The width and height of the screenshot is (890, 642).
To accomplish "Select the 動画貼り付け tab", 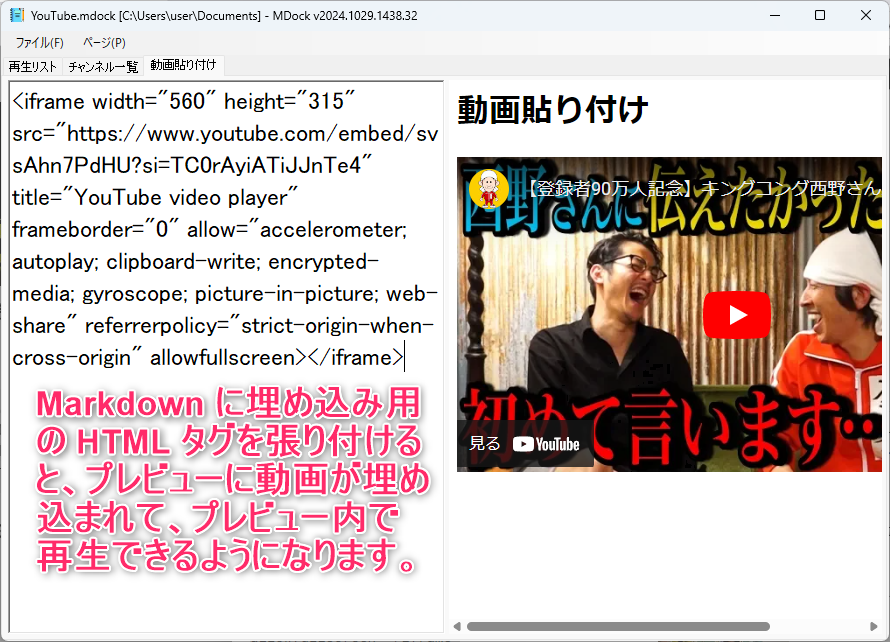I will pos(183,65).
